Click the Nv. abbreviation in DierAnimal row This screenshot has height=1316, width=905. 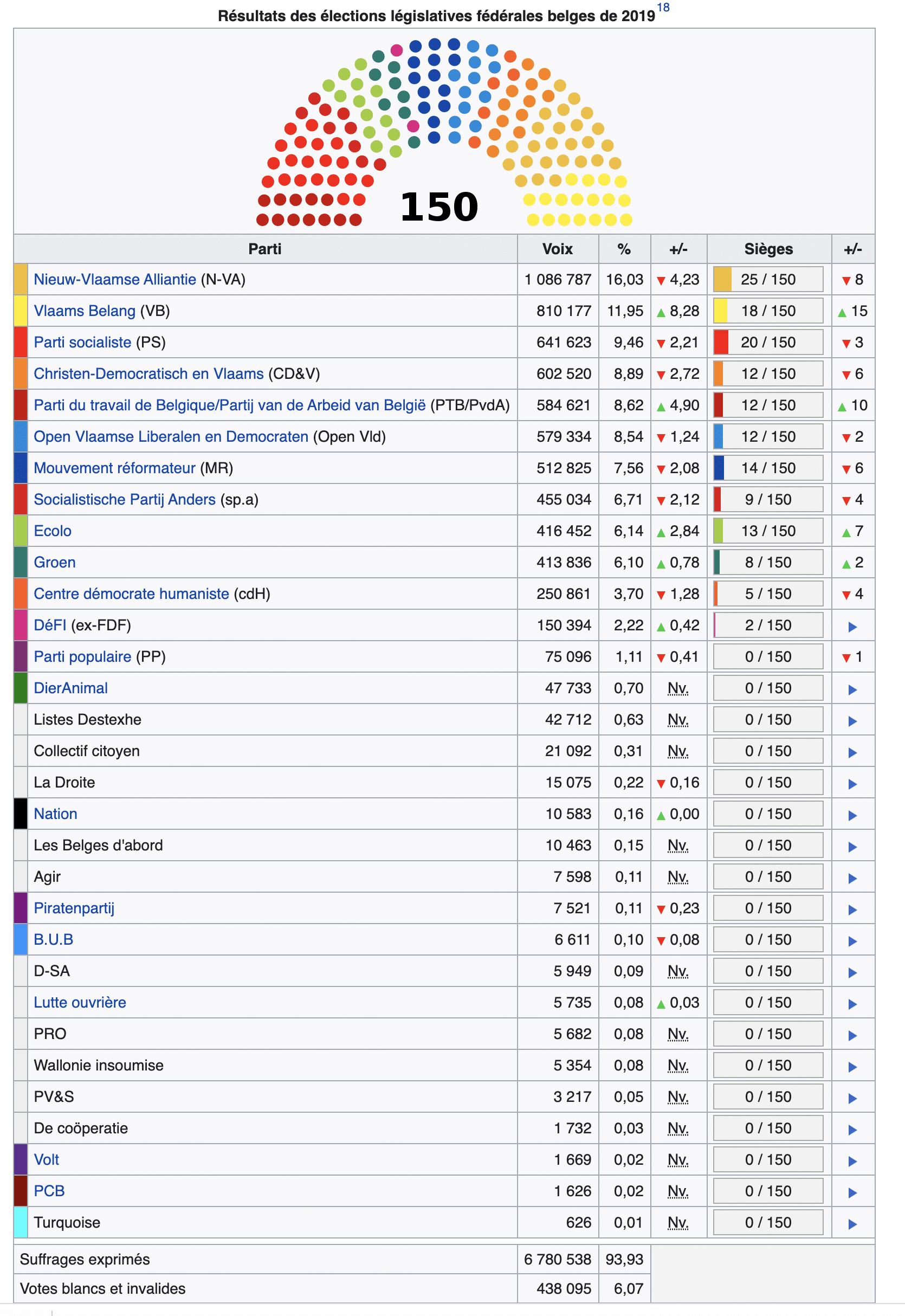coord(677,688)
